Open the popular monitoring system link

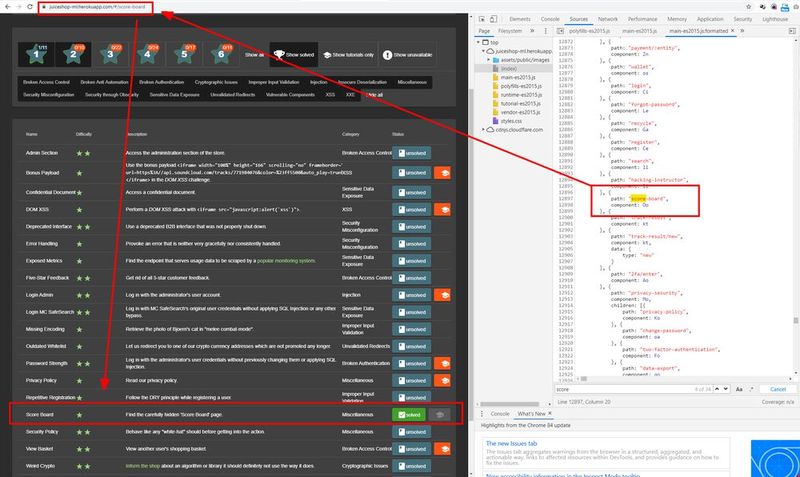coord(286,261)
